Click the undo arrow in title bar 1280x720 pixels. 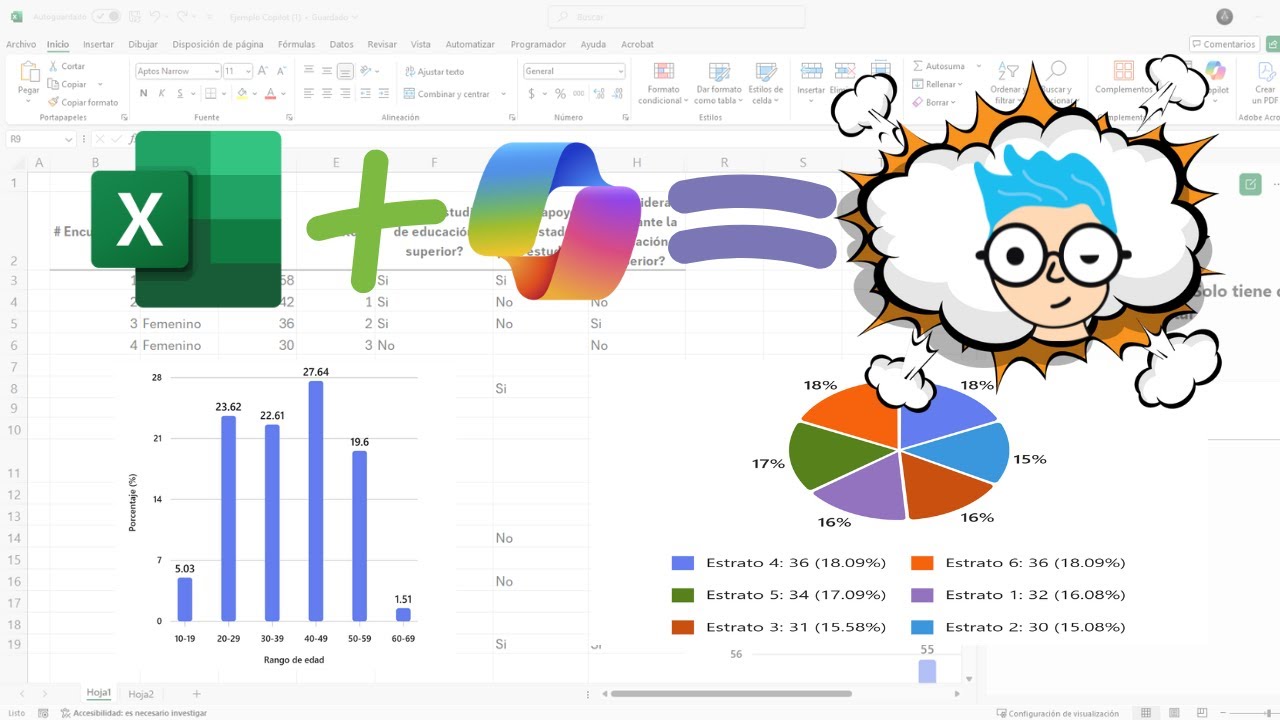[156, 17]
